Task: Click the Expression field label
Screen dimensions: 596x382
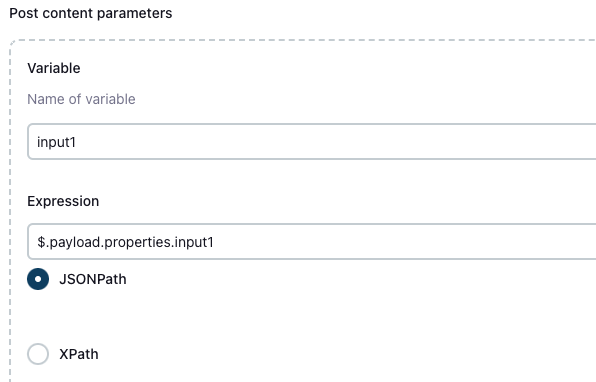Action: point(63,201)
